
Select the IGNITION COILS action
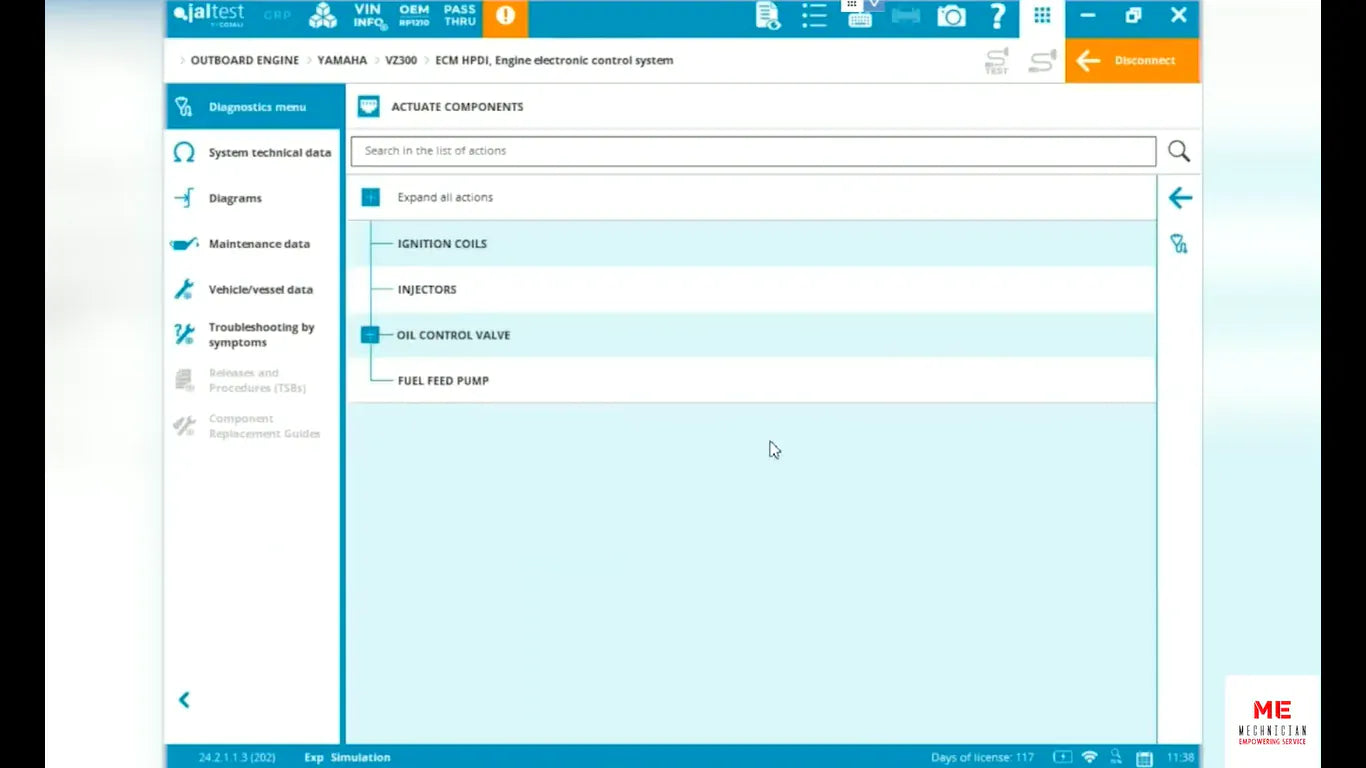442,243
